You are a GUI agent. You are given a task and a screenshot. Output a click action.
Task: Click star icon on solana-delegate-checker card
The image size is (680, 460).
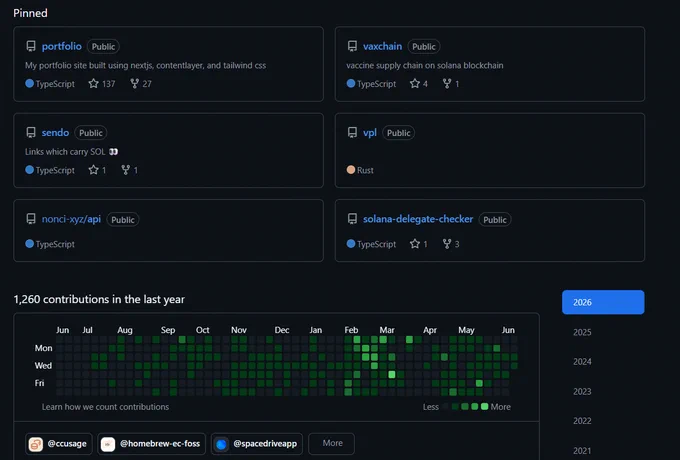coord(415,244)
